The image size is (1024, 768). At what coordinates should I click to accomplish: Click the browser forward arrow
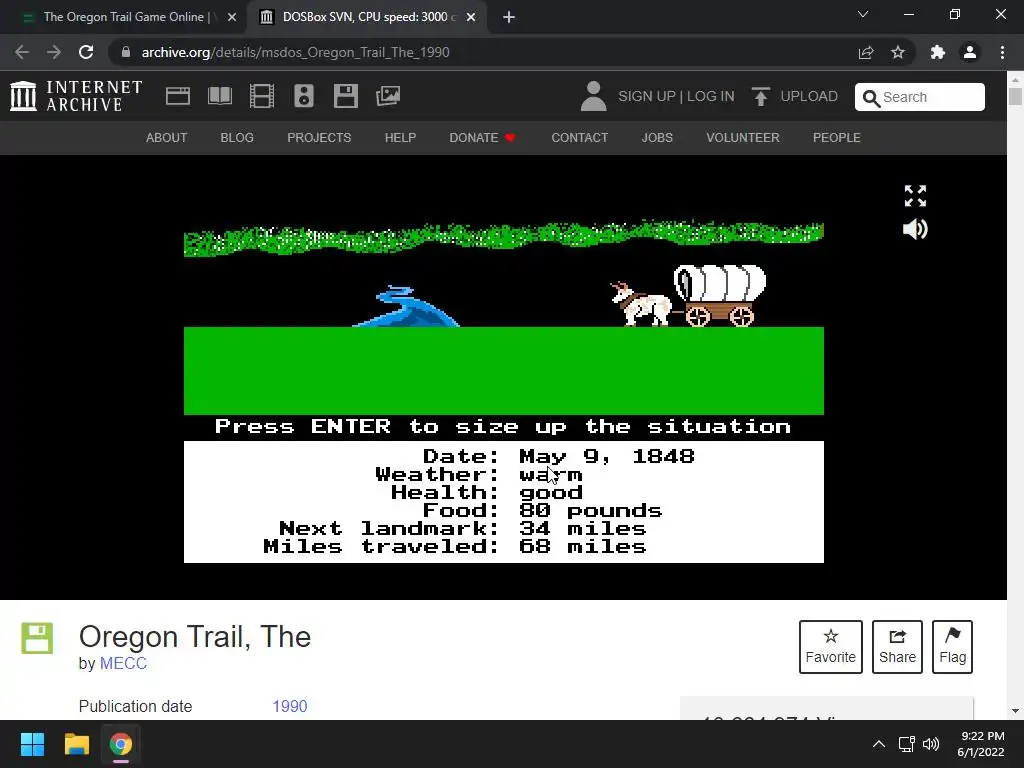tap(54, 52)
